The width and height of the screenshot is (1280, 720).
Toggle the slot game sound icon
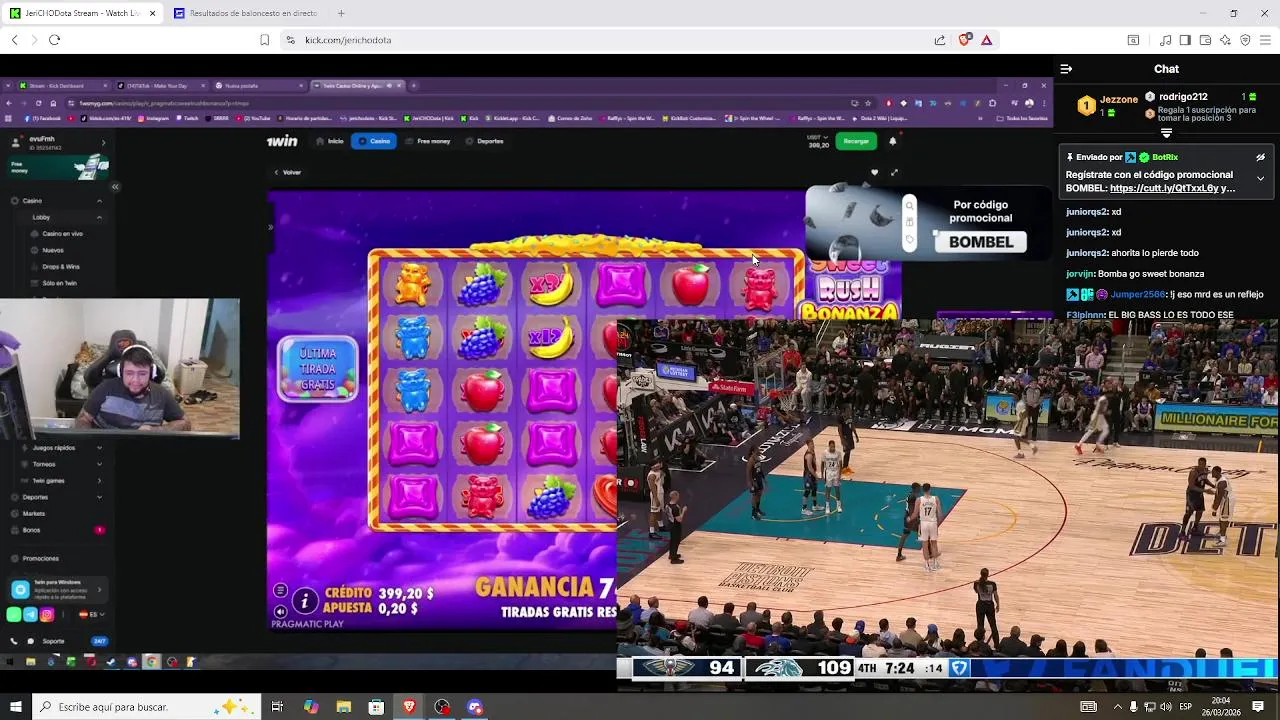[x=281, y=611]
